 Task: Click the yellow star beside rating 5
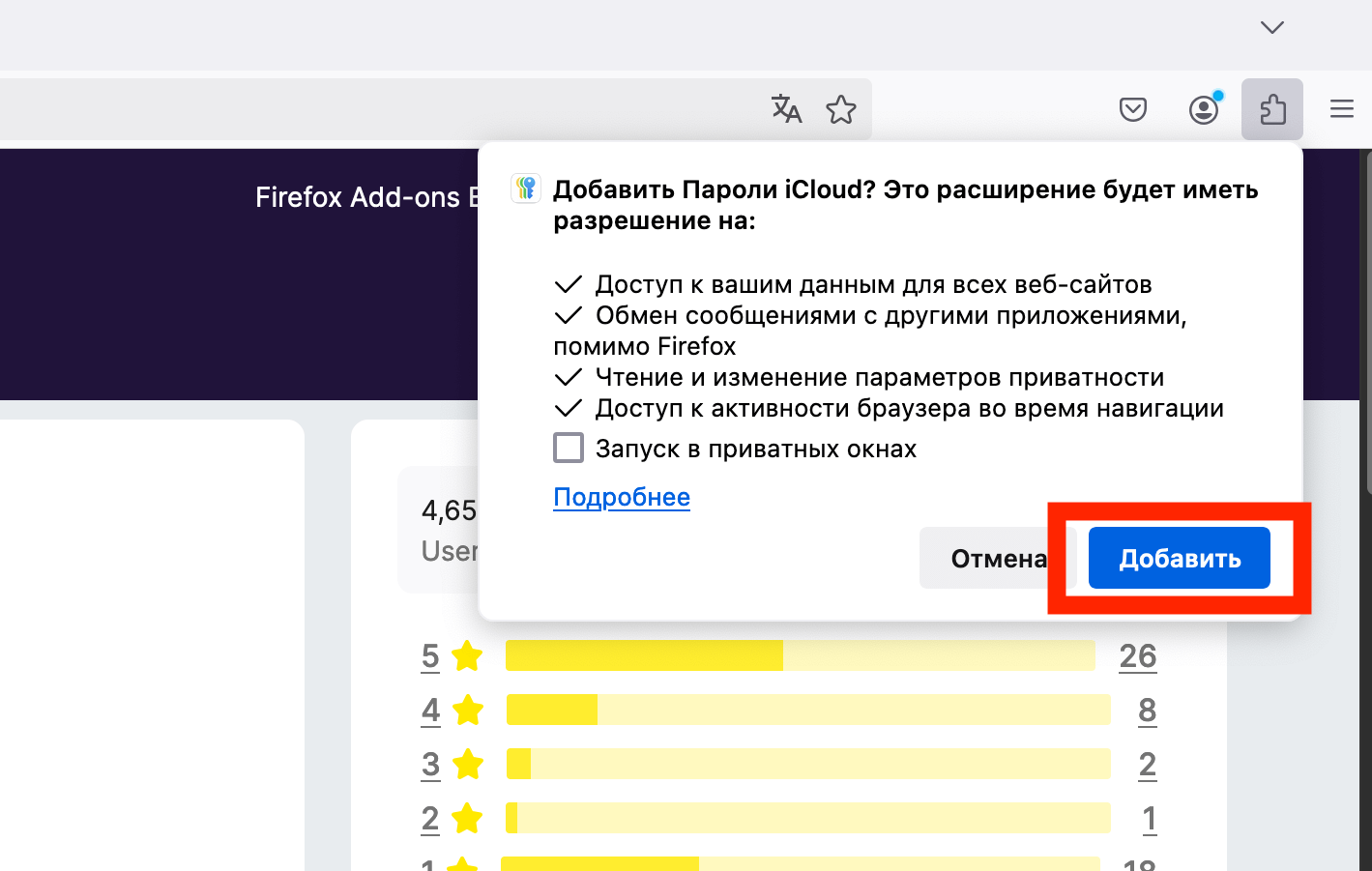[467, 656]
